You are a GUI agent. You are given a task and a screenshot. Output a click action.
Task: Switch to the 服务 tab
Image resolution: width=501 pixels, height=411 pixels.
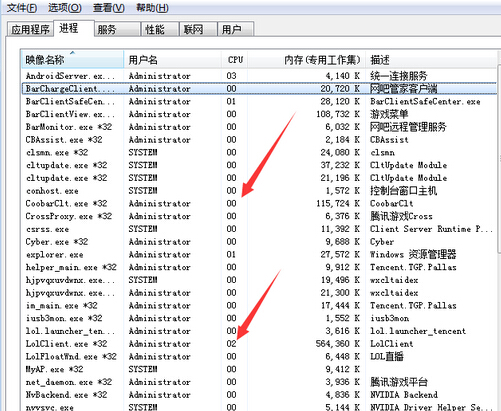tap(117, 29)
